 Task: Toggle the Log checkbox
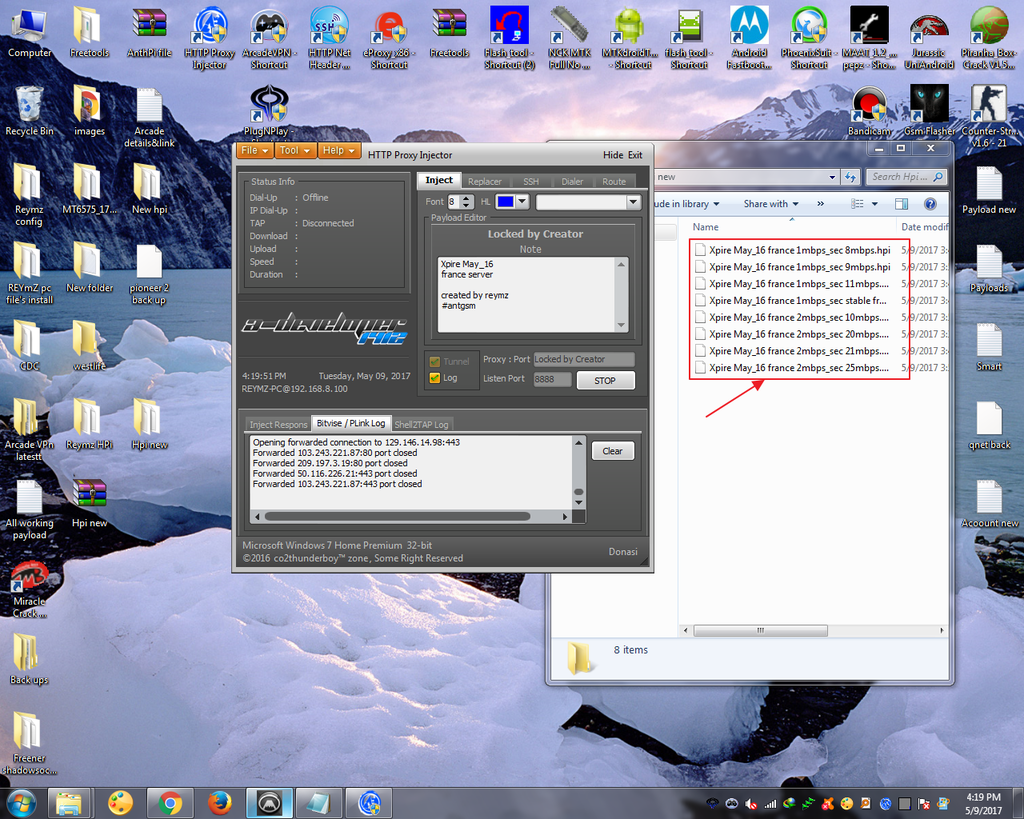coord(434,378)
